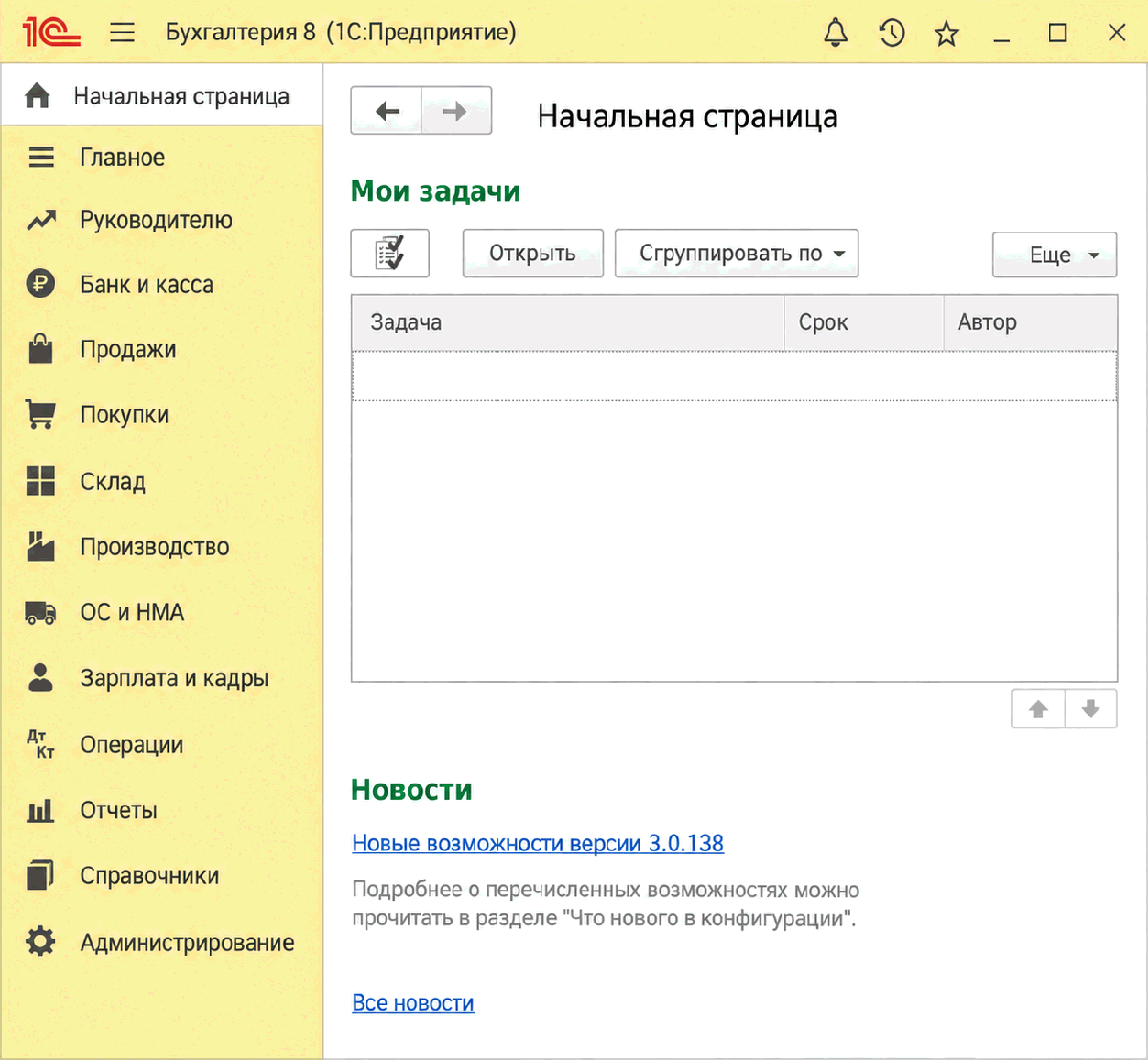Image resolution: width=1148 pixels, height=1060 pixels.
Task: Click the documents icon for Справочники
Action: coord(40,875)
